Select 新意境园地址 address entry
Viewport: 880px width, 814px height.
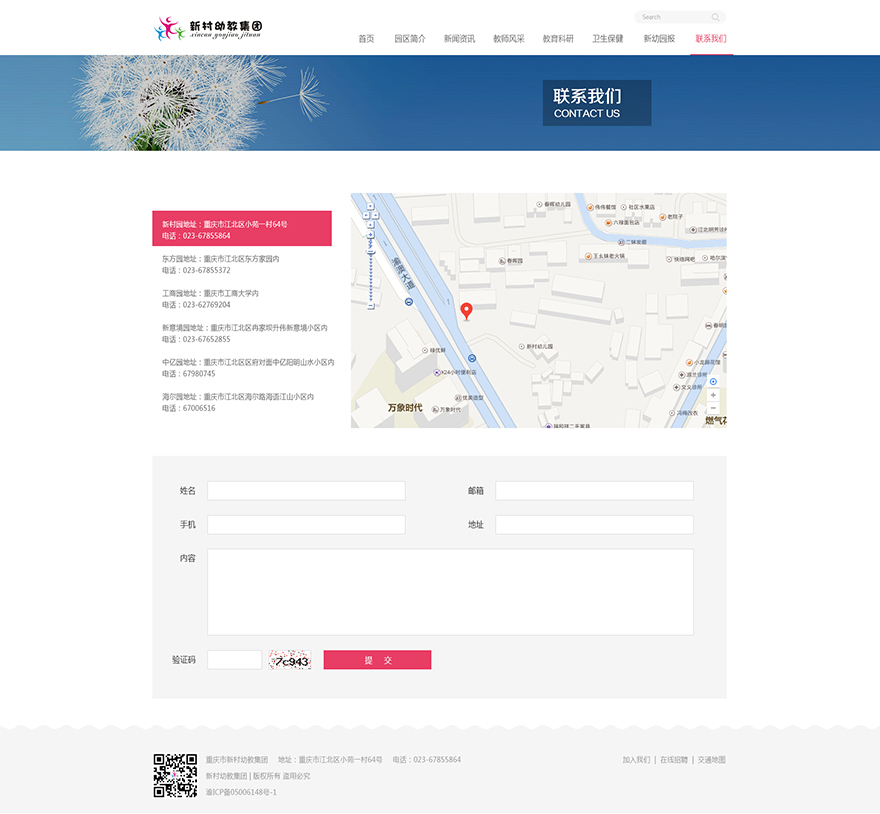pos(245,333)
